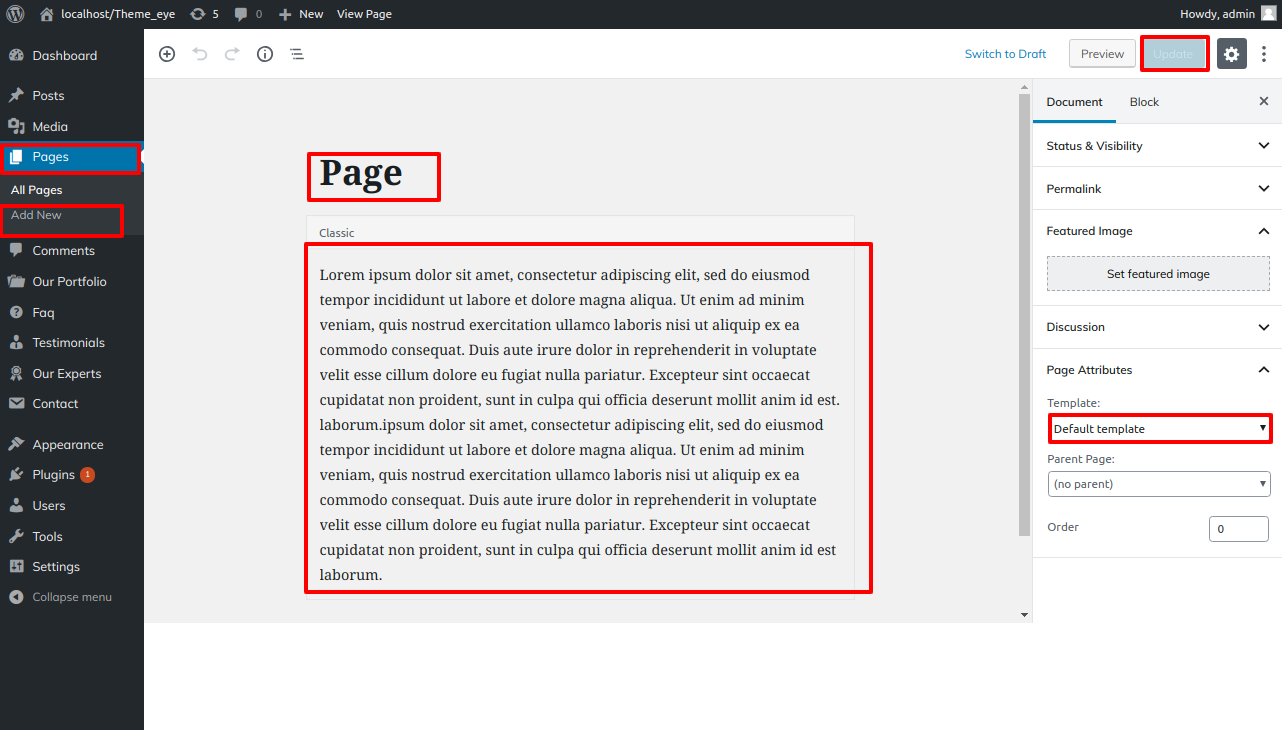Image resolution: width=1282 pixels, height=730 pixels.
Task: Open the More tools ellipsis menu
Action: click(1264, 53)
